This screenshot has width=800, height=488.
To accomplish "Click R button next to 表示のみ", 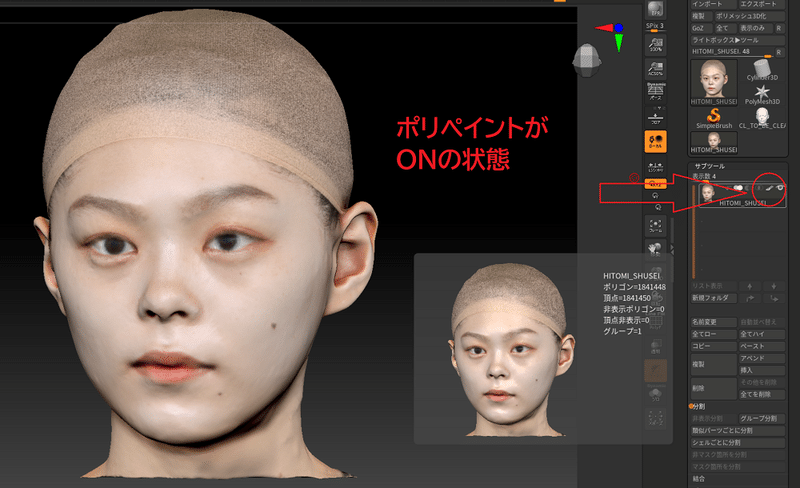I will coord(779,29).
